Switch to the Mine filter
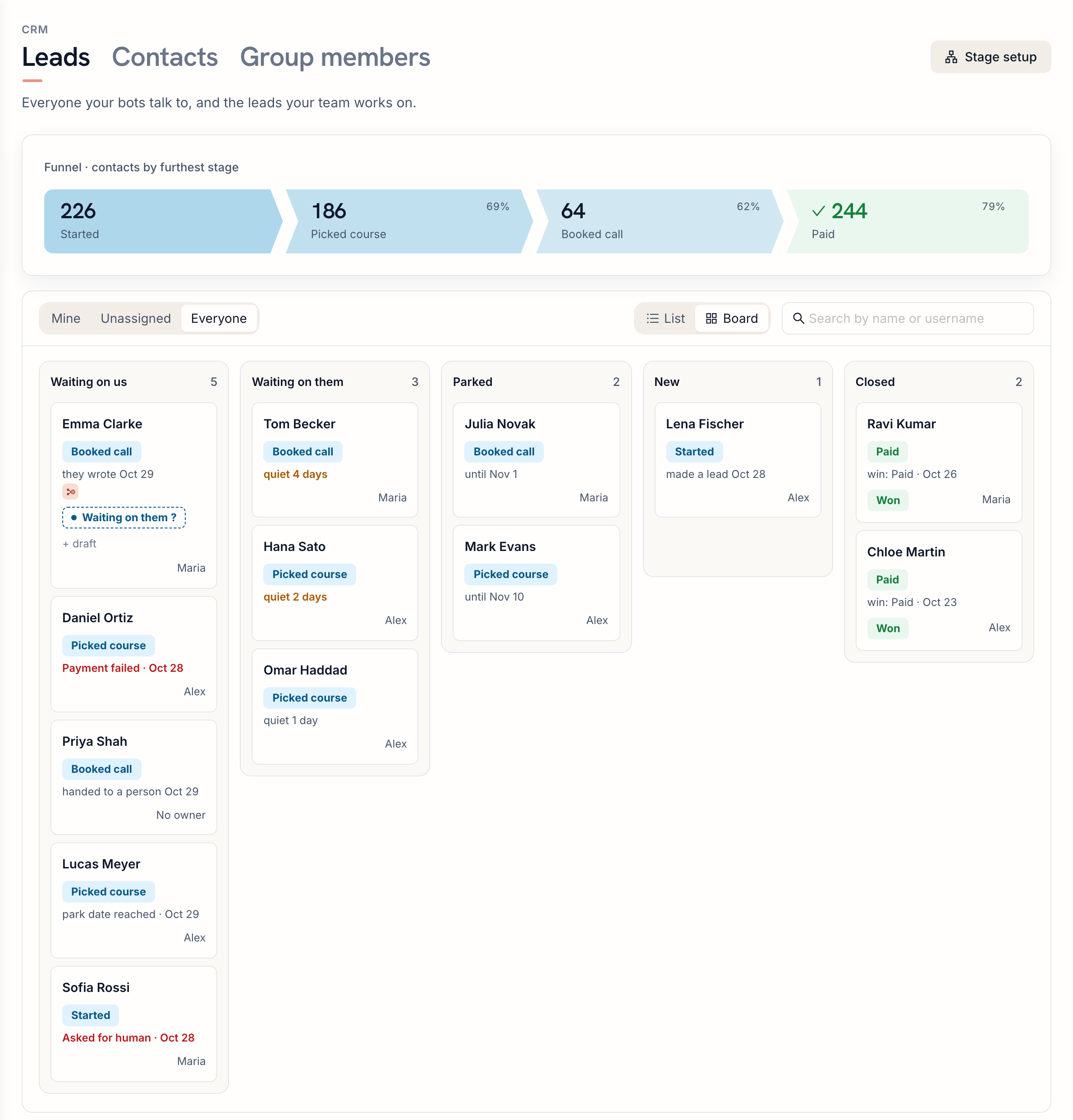1073x1120 pixels. click(66, 318)
